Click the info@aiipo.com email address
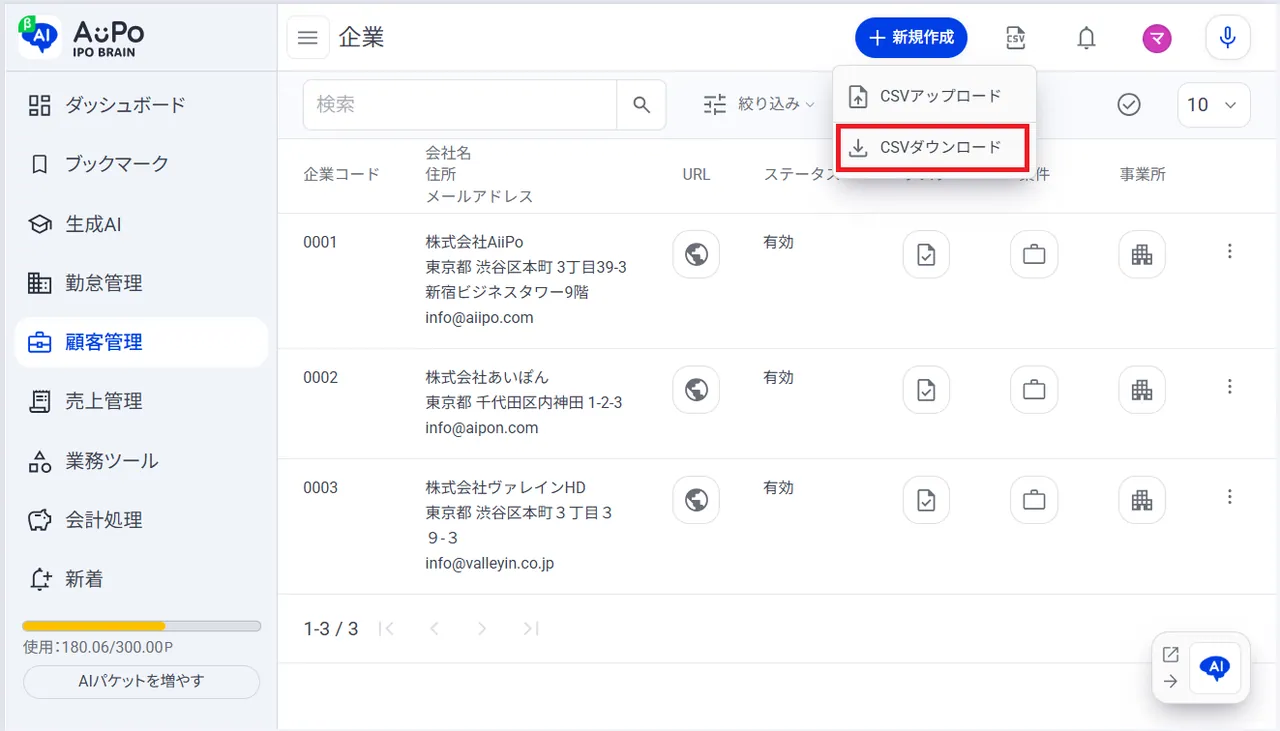Screen dimensions: 1280x731 479,318
